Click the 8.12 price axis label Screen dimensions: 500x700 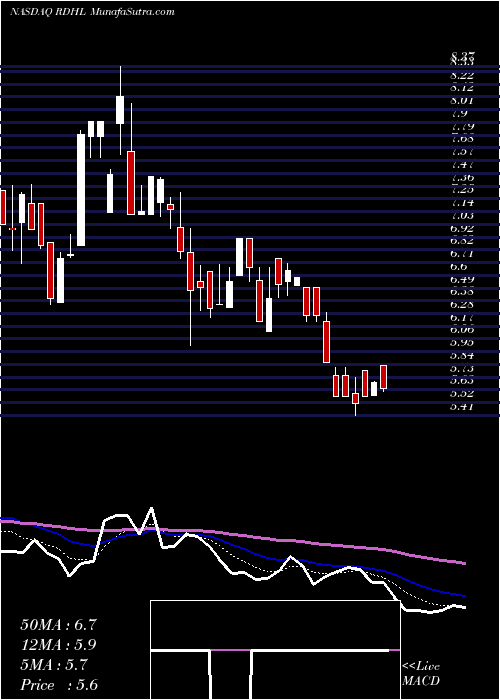click(x=462, y=88)
